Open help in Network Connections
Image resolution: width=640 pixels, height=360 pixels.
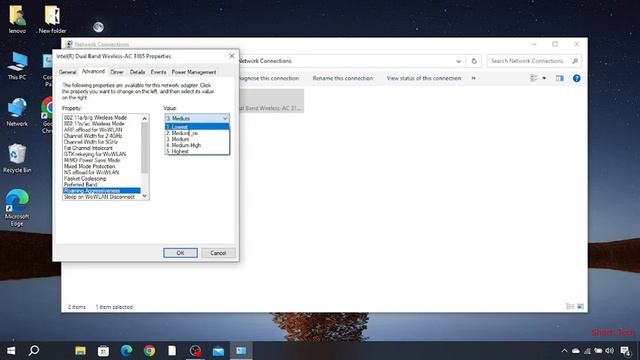coord(576,78)
